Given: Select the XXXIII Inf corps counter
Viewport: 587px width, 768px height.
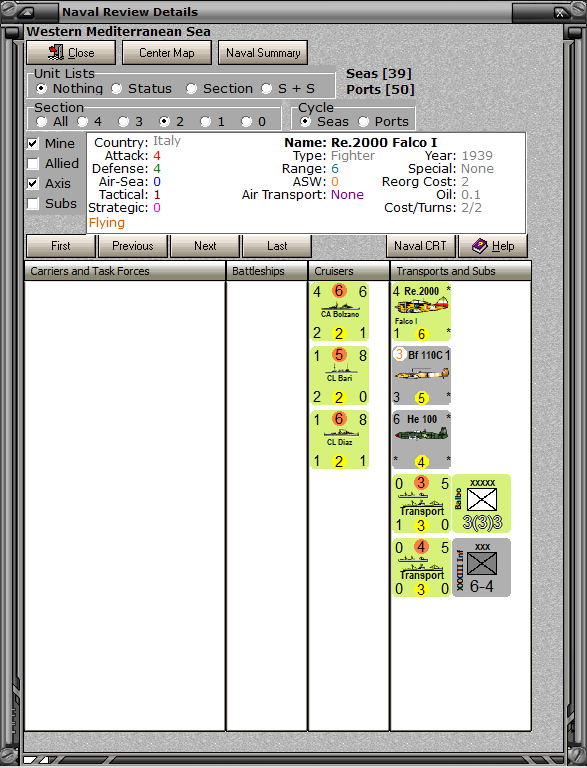Looking at the screenshot, I should (x=481, y=568).
